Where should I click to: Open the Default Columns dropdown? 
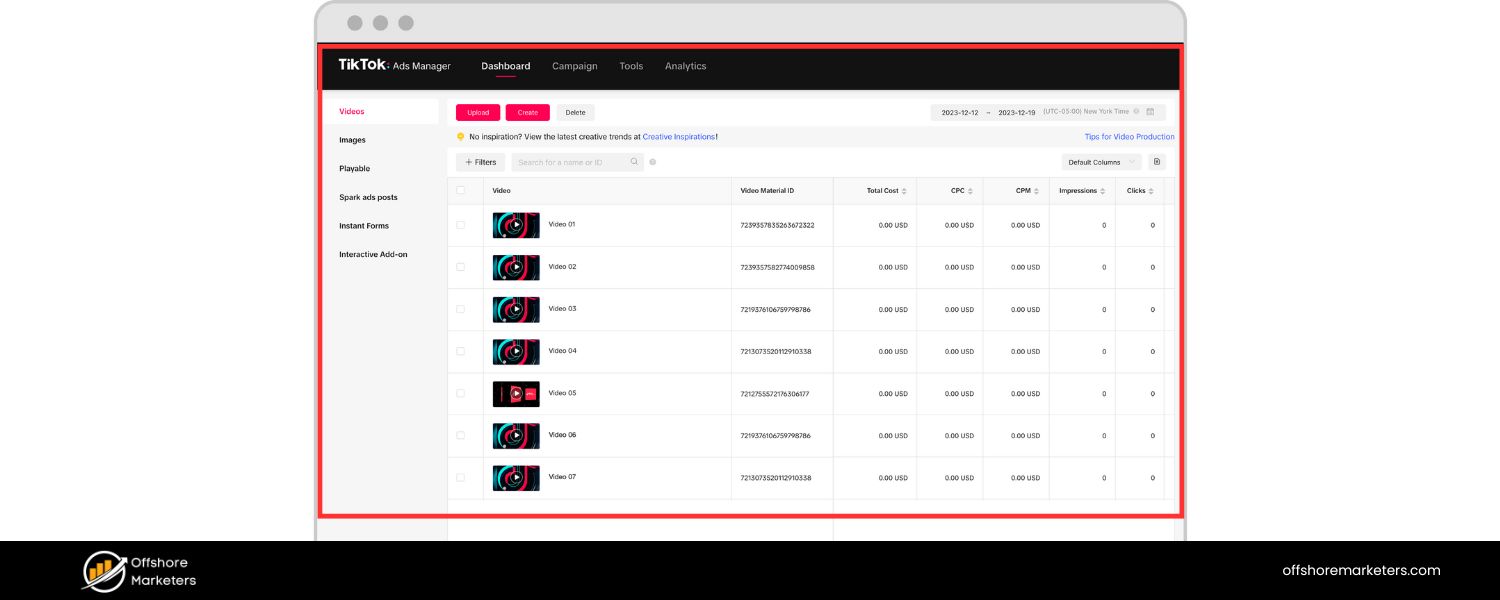pyautogui.click(x=1101, y=162)
